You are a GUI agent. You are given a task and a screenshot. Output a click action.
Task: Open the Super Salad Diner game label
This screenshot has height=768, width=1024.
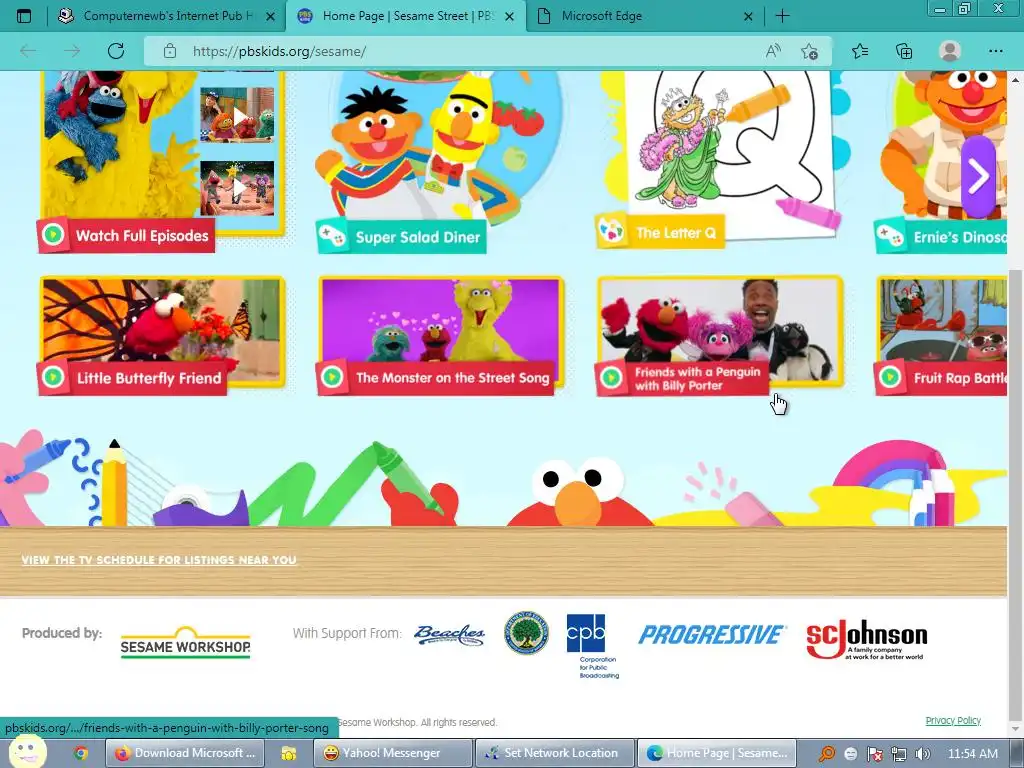point(402,237)
